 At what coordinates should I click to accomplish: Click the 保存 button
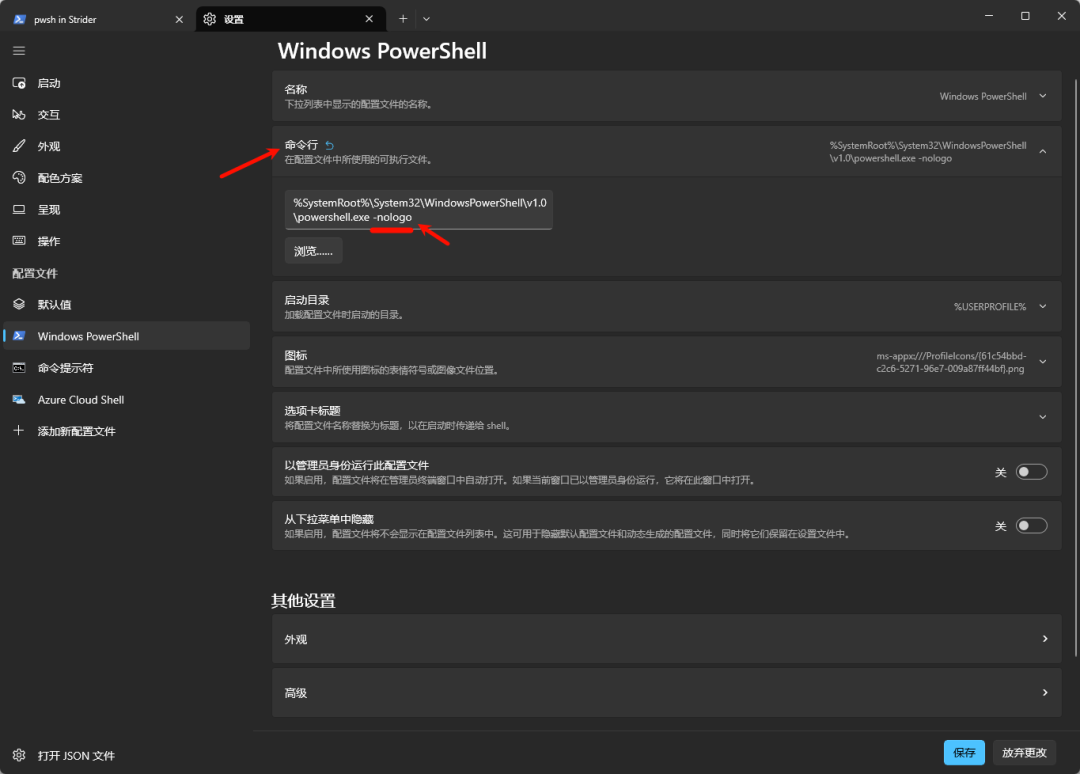964,753
